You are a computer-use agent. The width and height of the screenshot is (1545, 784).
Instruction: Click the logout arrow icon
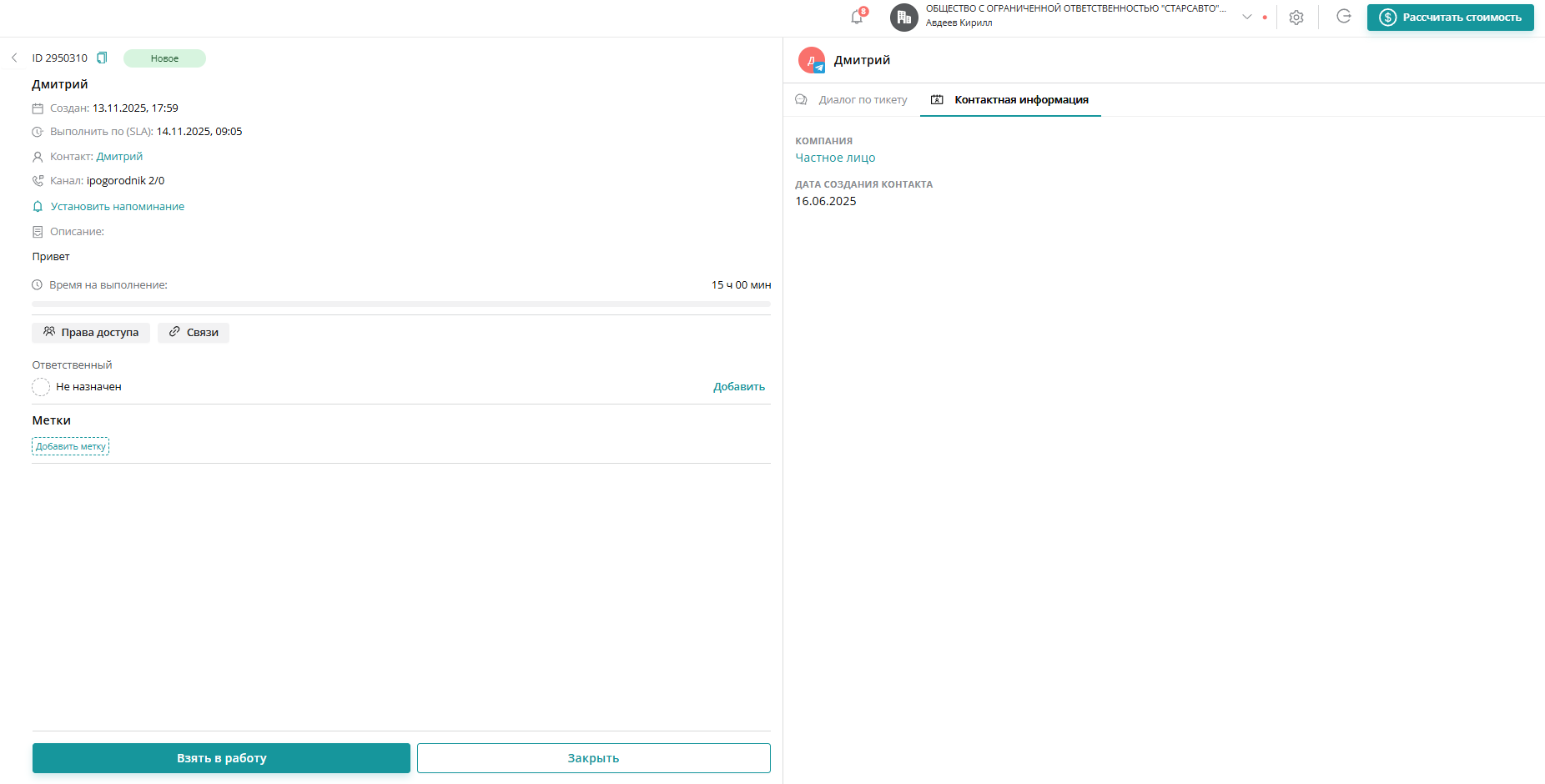tap(1343, 16)
